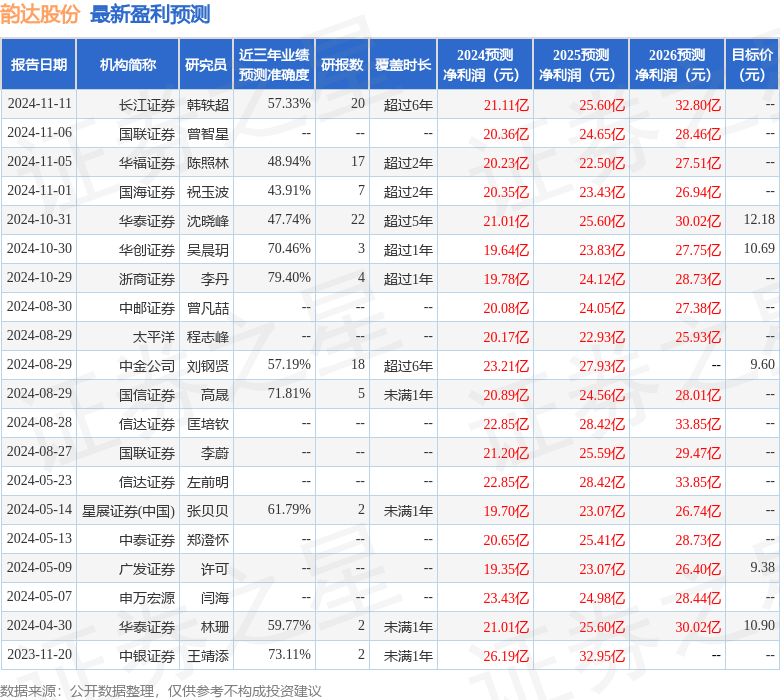Click 中泰证券 institution name
The height and width of the screenshot is (700, 780).
coord(147,540)
